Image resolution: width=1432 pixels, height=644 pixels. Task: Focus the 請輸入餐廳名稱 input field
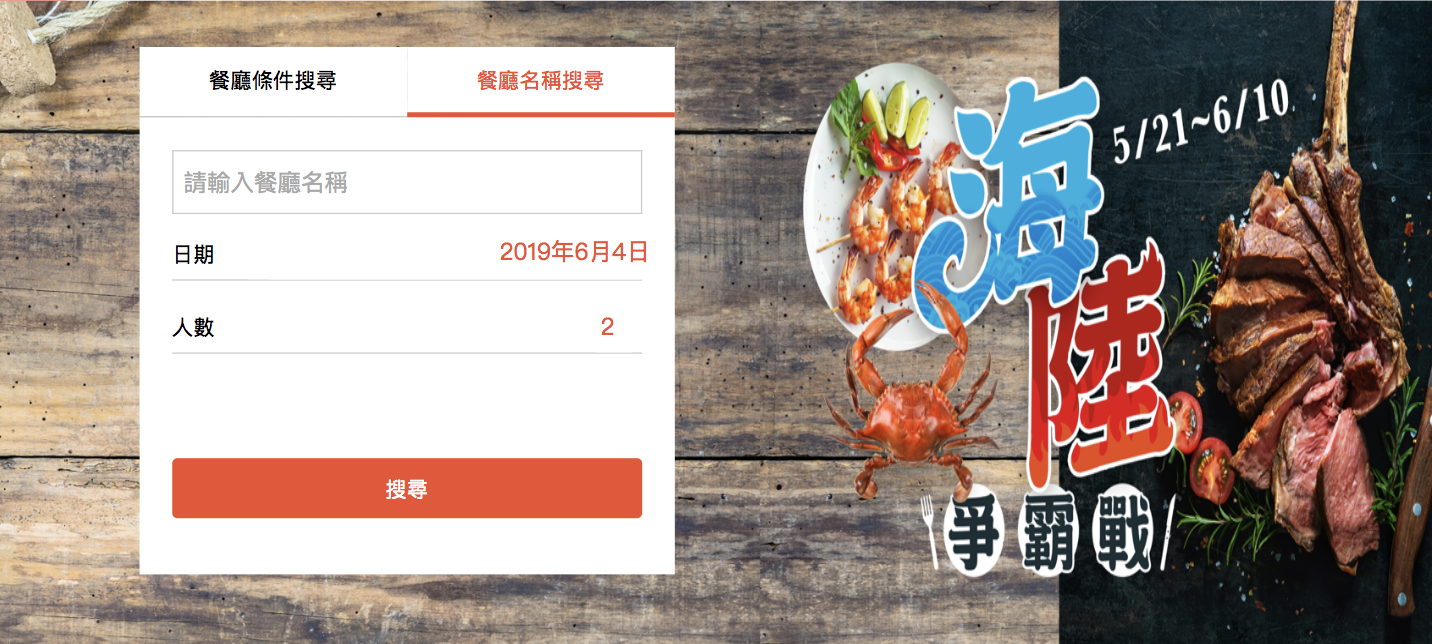point(407,182)
